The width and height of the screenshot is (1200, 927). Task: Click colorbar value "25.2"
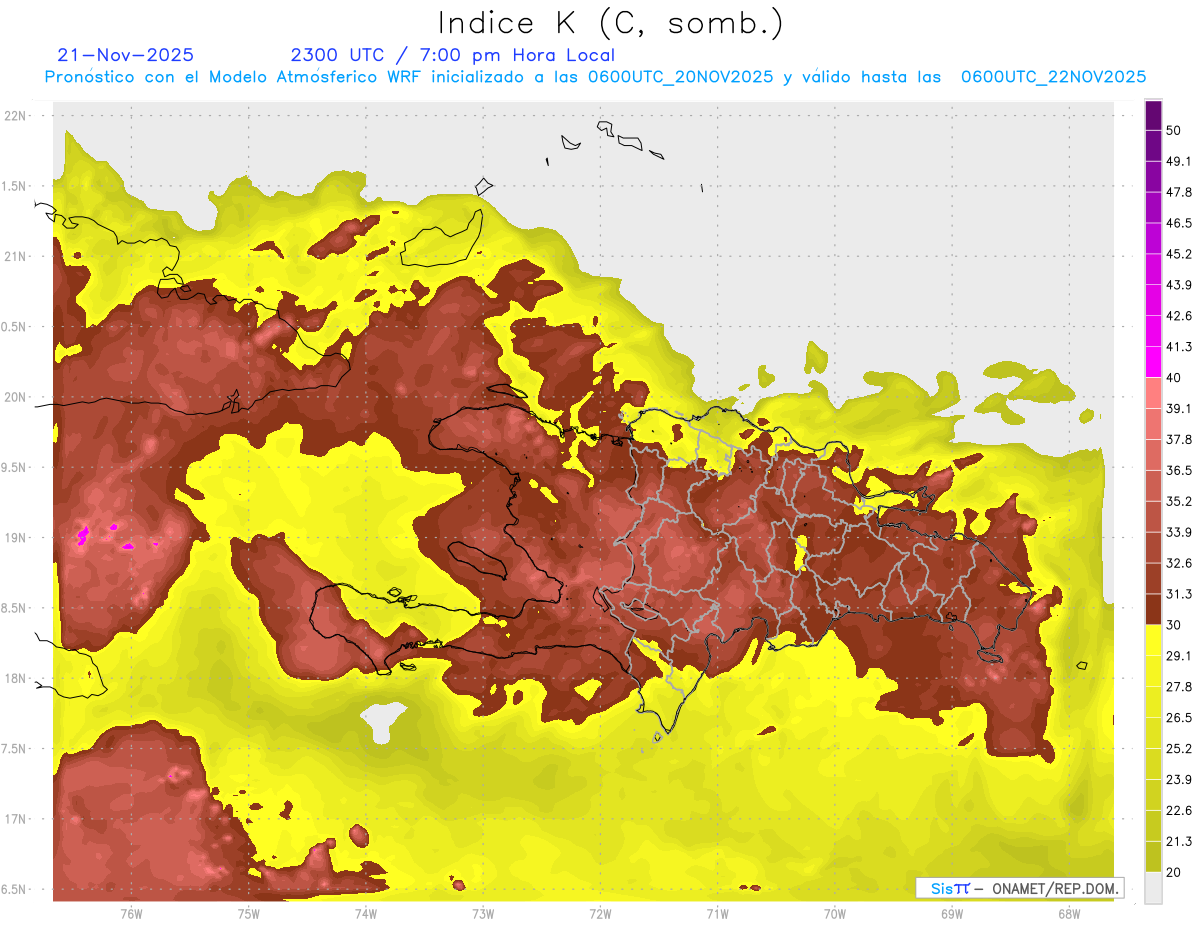point(1179,748)
